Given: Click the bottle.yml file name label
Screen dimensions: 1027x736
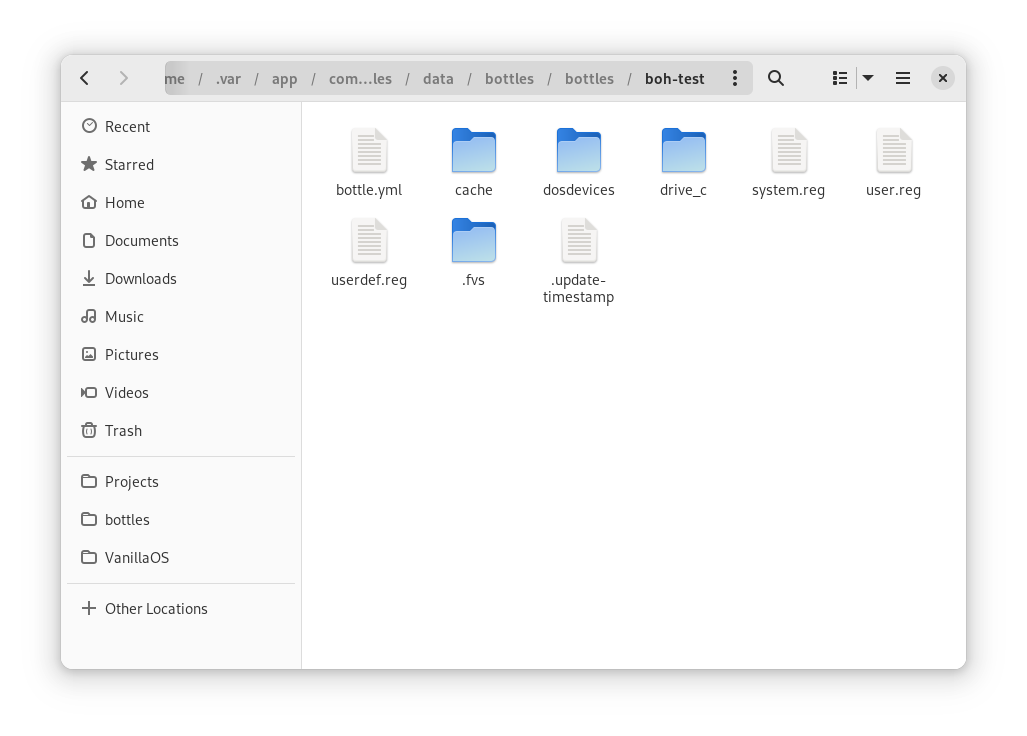Looking at the screenshot, I should (x=369, y=190).
